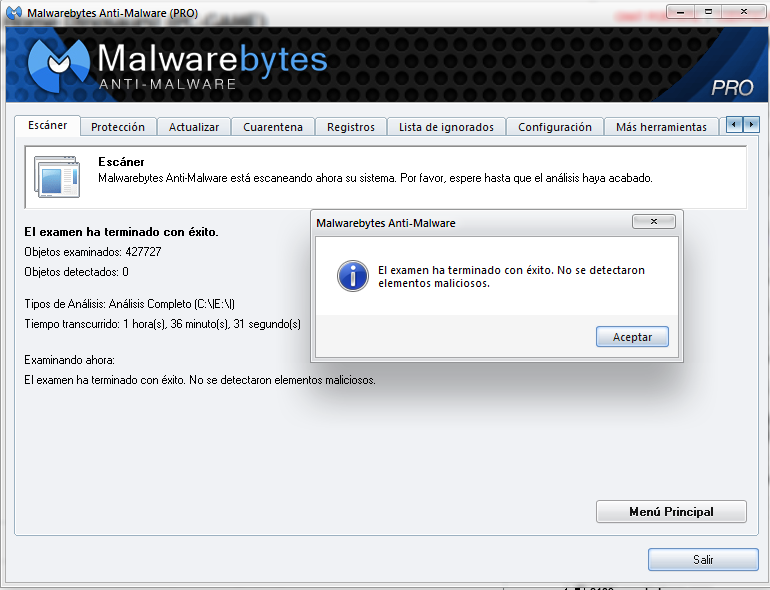The height and width of the screenshot is (590, 770).
Task: Click the Malwarebytes icon in the title bar
Action: [x=14, y=12]
